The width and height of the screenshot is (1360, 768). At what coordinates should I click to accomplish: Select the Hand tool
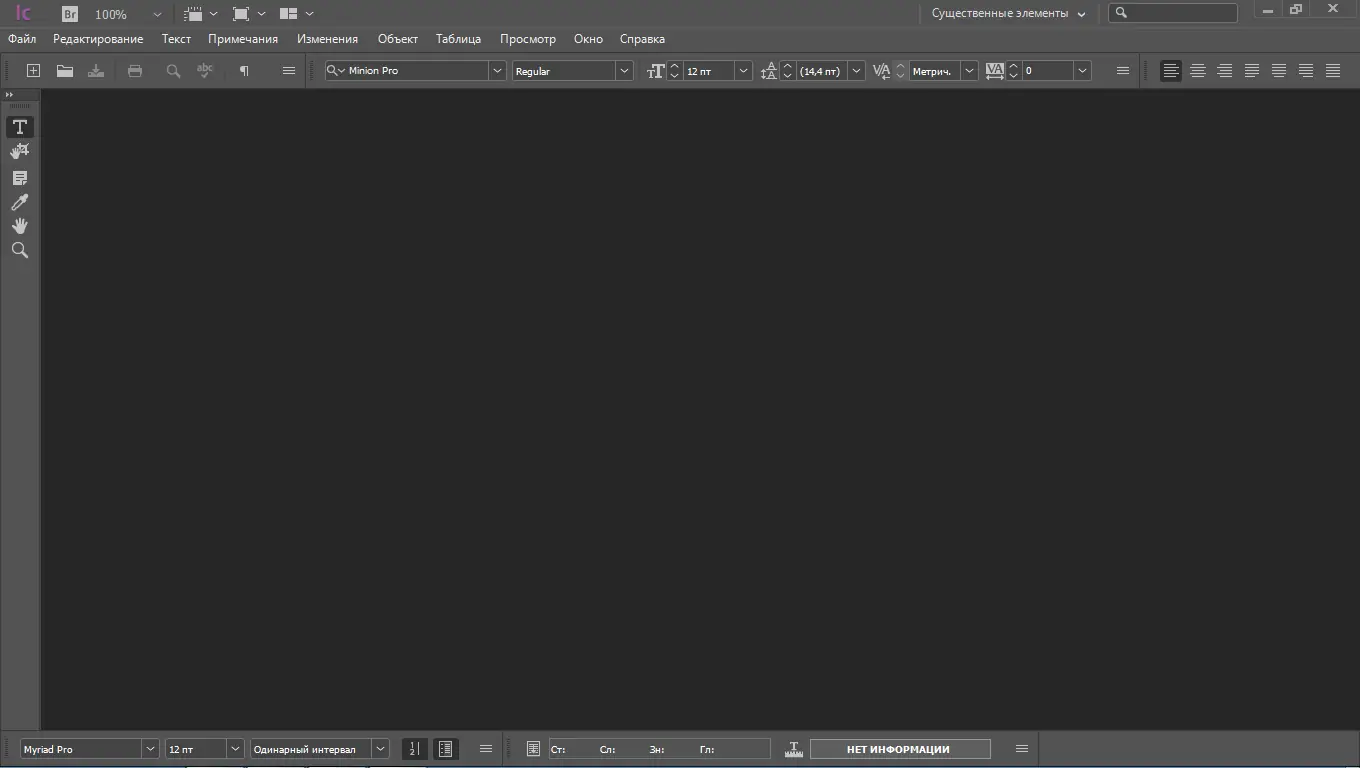[19, 226]
